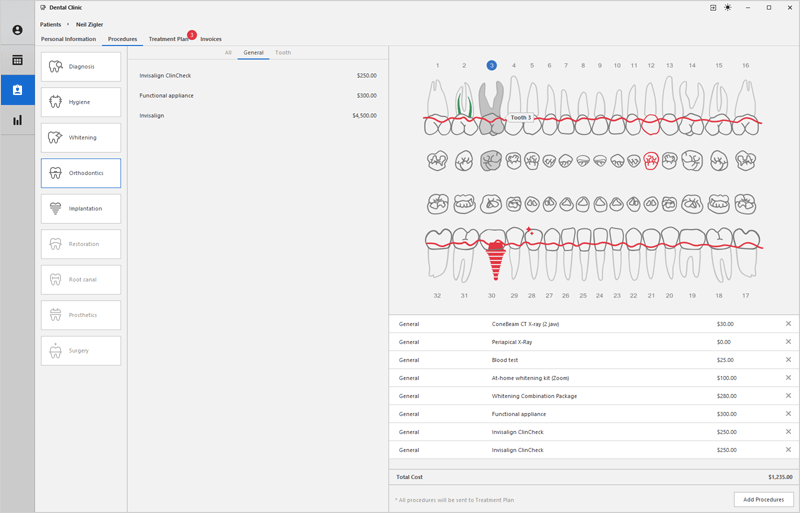
Task: Click the analytics bar chart sidebar icon
Action: coord(17,120)
